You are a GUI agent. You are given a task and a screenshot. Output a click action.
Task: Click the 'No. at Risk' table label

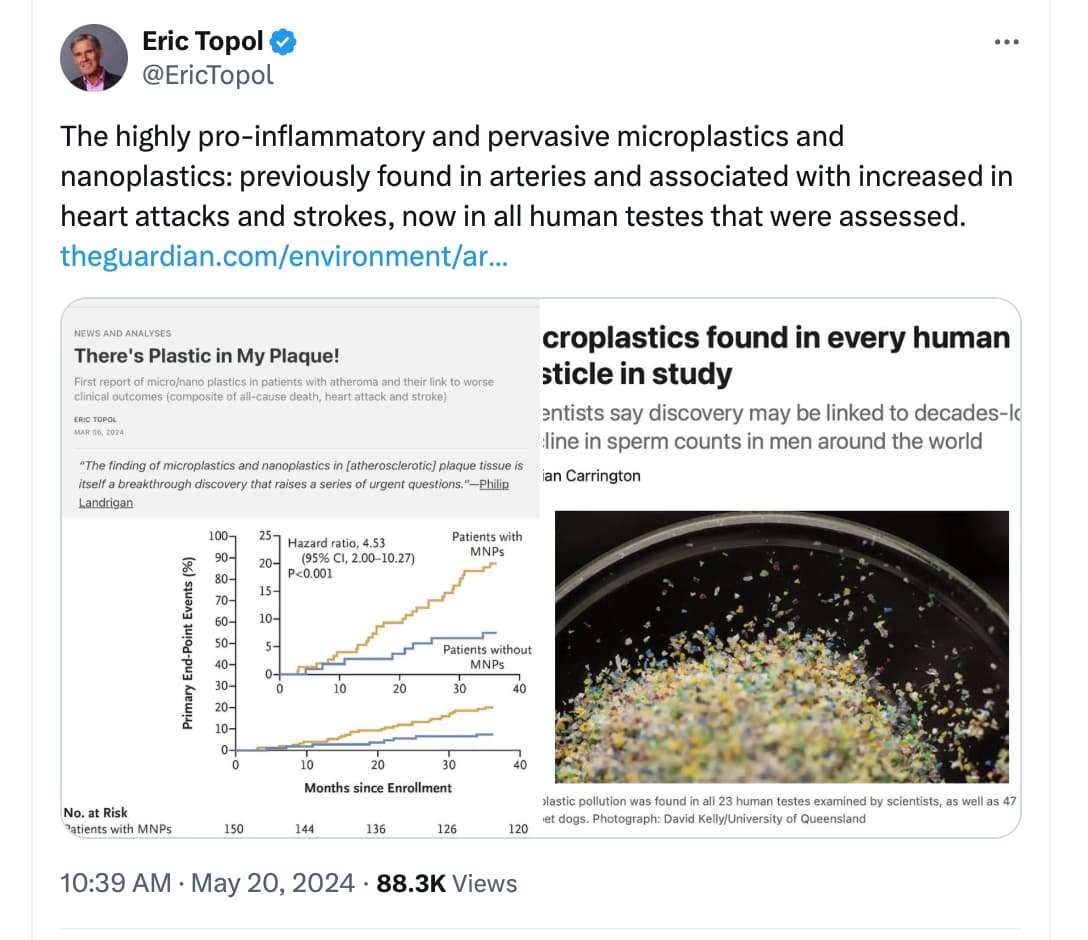[95, 812]
